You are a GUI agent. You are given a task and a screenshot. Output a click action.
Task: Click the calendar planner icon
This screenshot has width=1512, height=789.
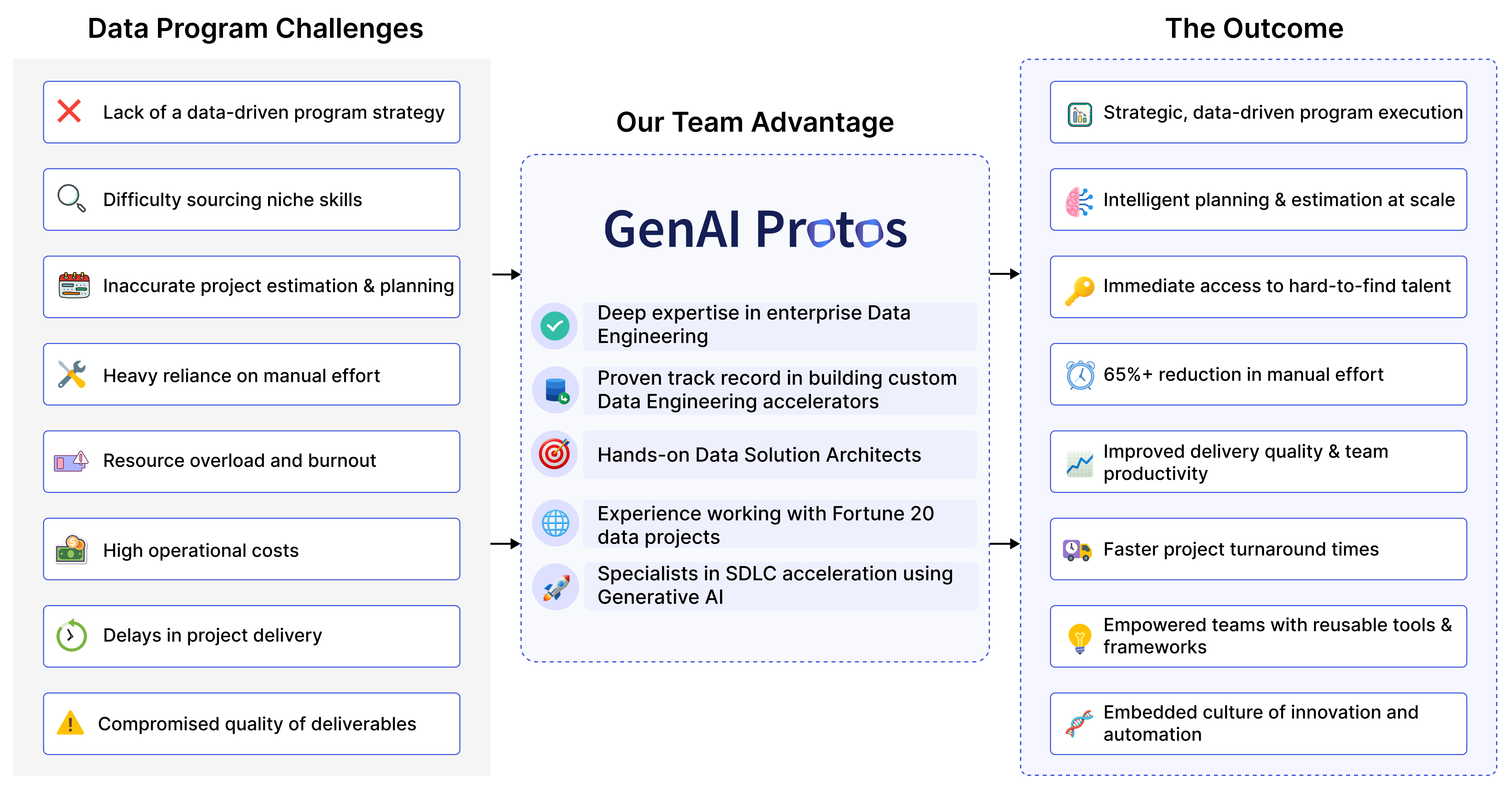(74, 285)
